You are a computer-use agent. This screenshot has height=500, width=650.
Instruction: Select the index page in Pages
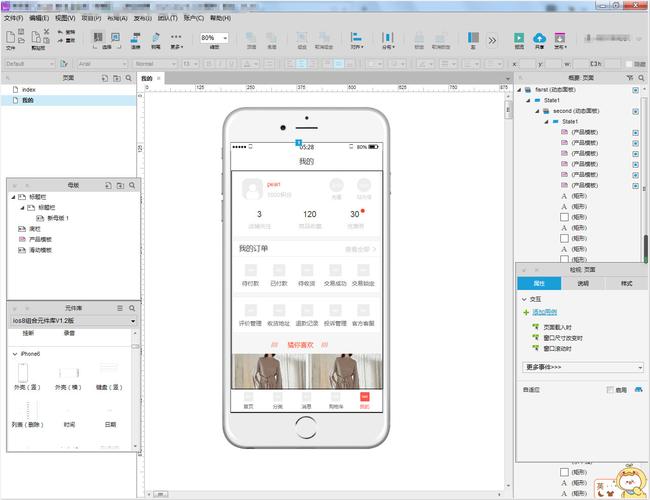(29, 89)
